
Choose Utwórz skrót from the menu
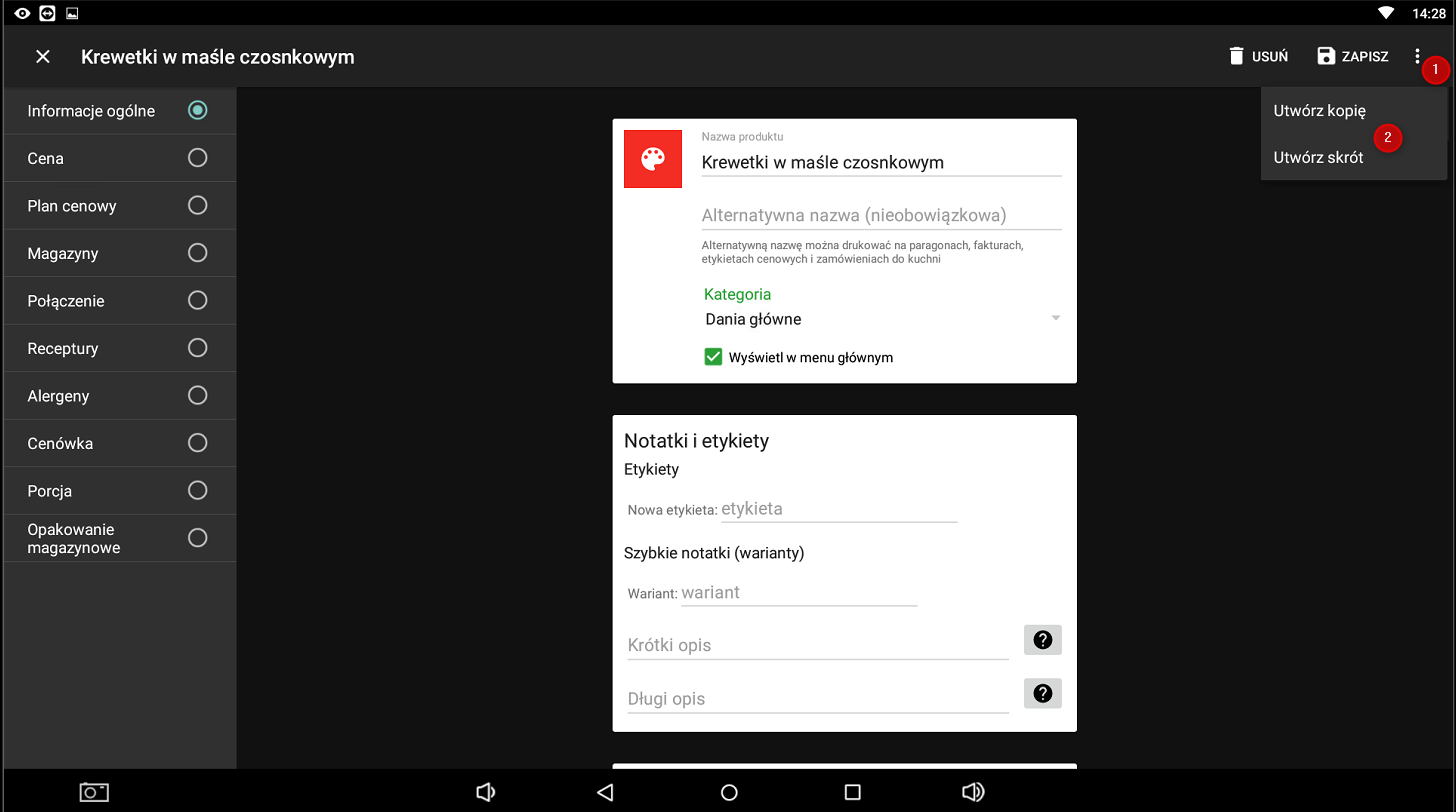click(1318, 157)
